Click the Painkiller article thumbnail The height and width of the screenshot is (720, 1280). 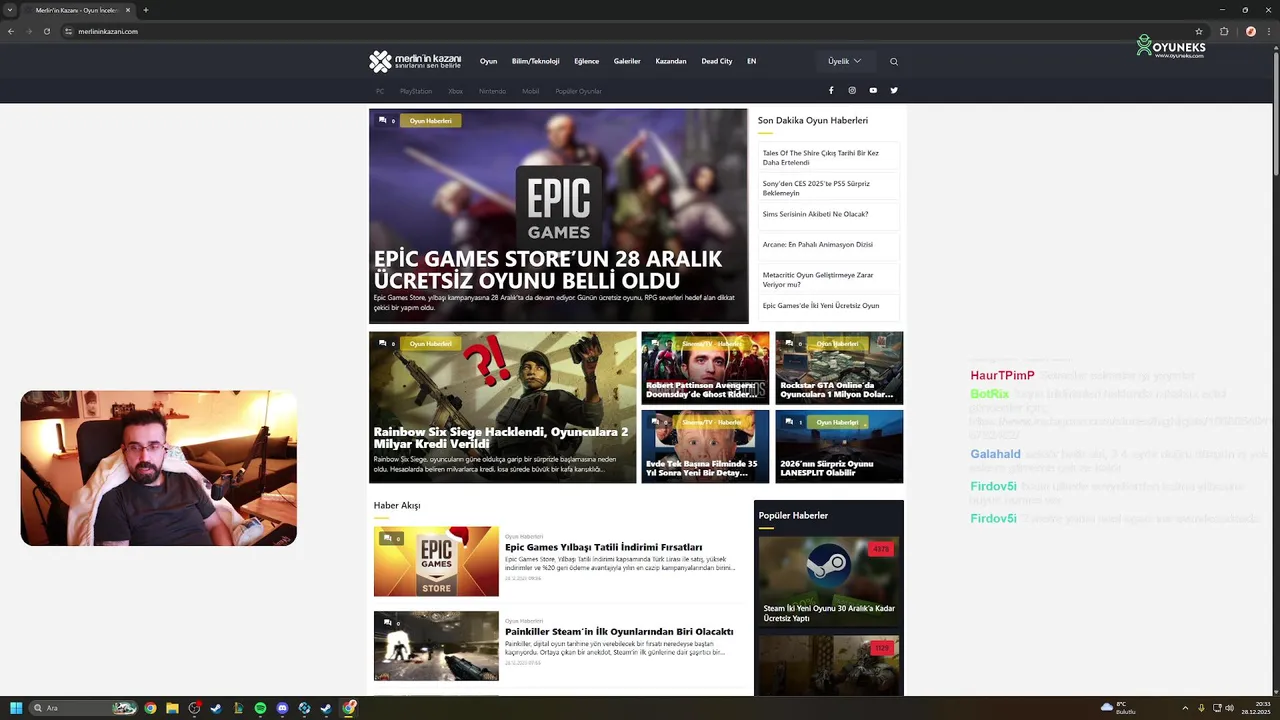436,645
